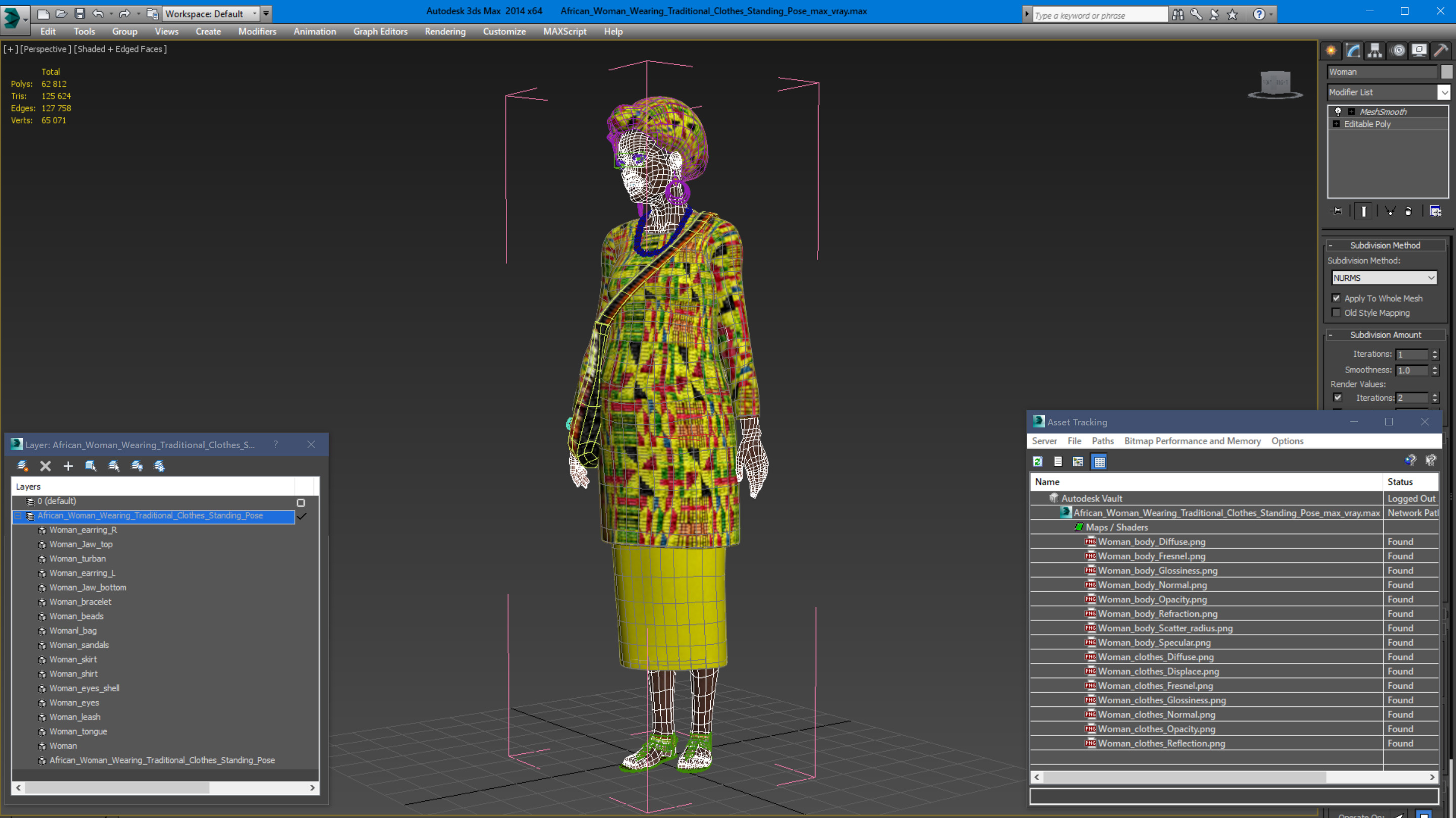Viewport: 1456px width, 818px height.
Task: Open Bitmap Performance and Memory menu
Action: (1193, 441)
